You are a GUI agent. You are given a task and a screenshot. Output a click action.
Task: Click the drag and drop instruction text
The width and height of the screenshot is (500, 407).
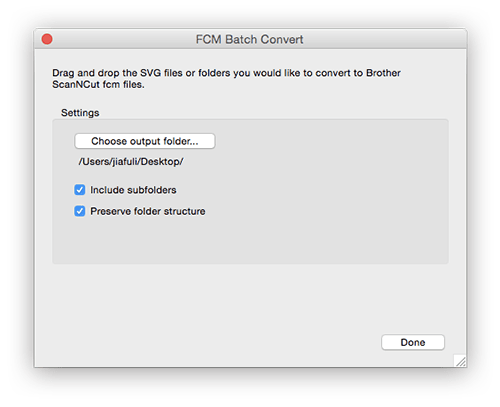point(226,79)
